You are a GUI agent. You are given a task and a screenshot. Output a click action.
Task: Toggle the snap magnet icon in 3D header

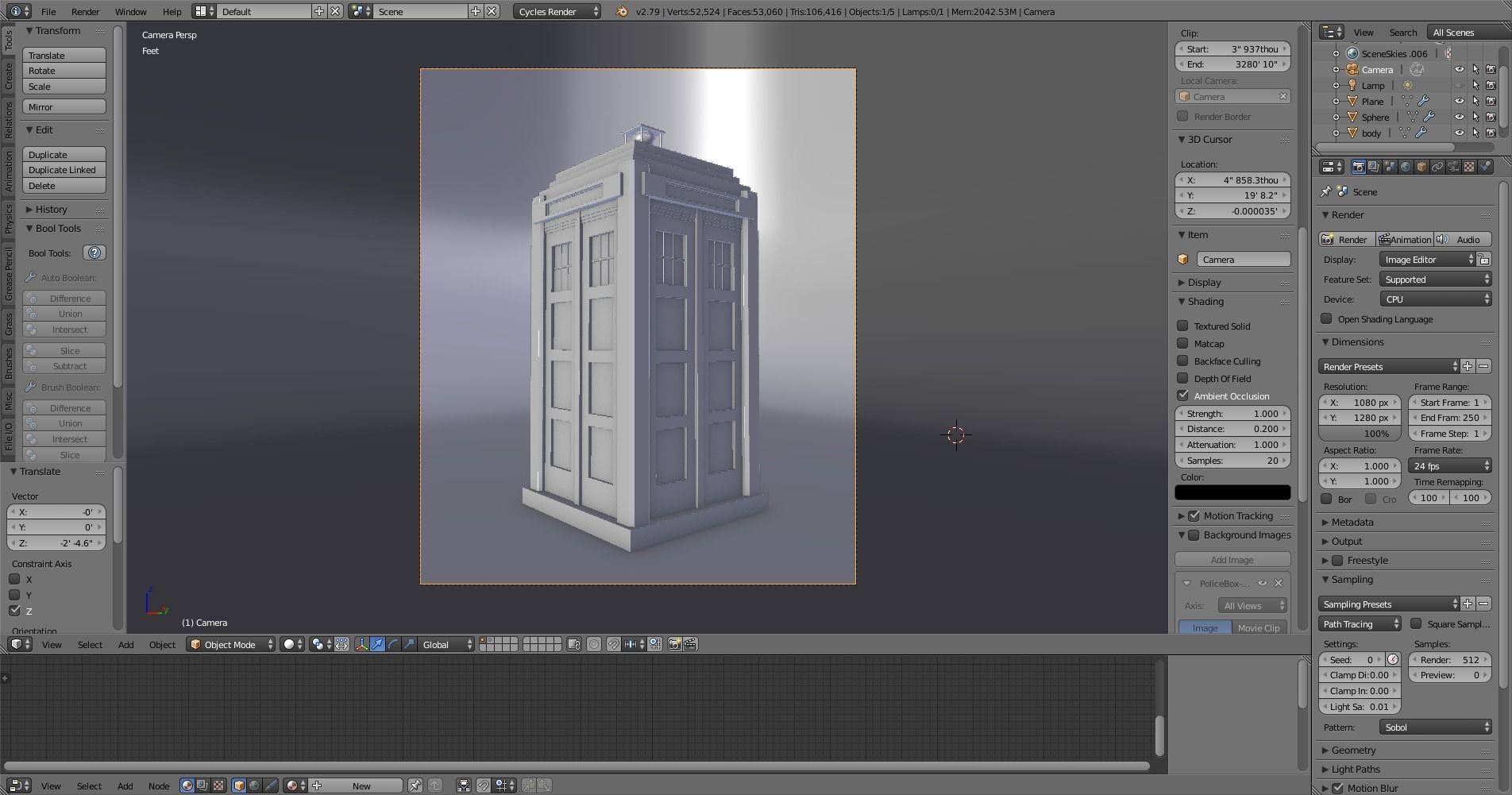[614, 644]
